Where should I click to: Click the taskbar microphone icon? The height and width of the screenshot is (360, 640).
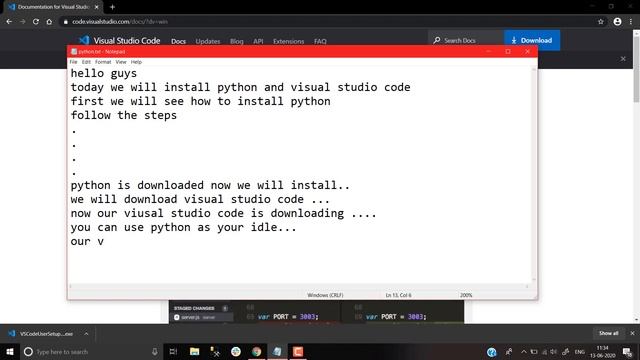(155, 351)
